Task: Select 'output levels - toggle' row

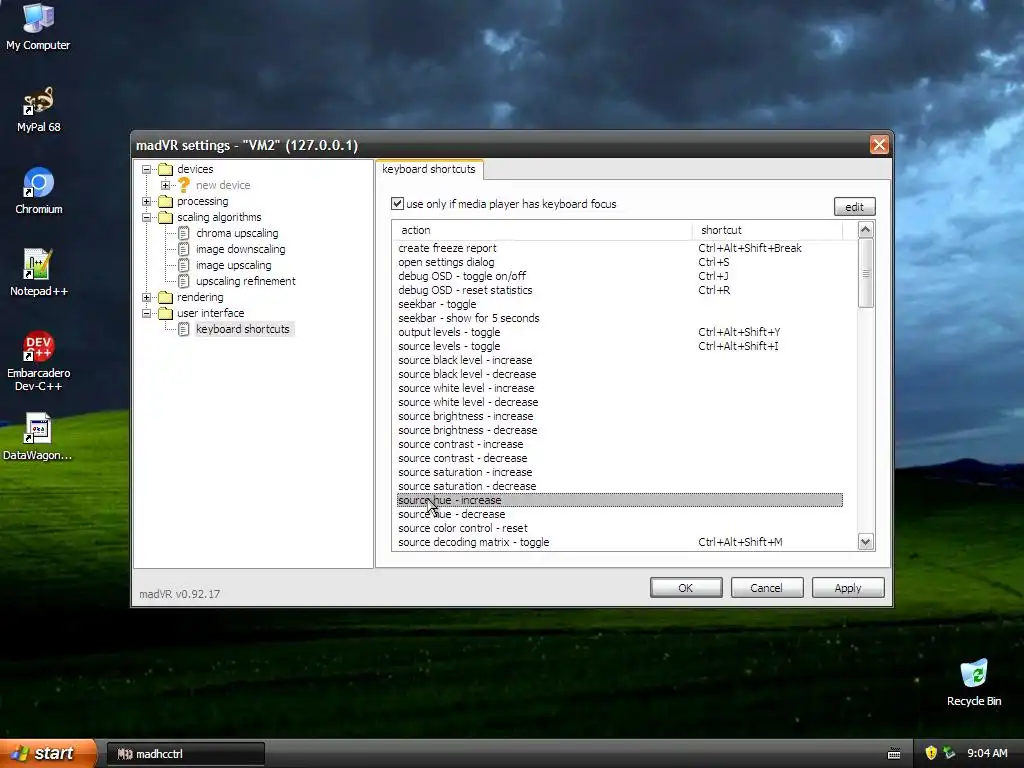Action: pos(620,332)
